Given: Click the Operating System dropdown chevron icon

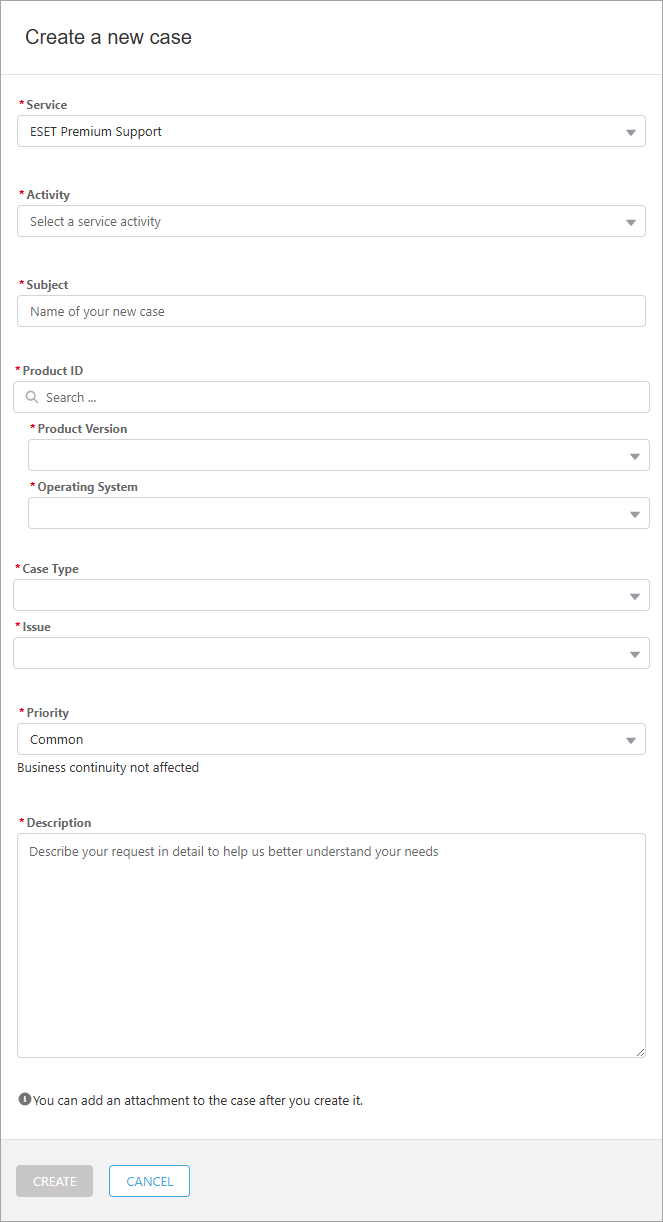Looking at the screenshot, I should (635, 513).
